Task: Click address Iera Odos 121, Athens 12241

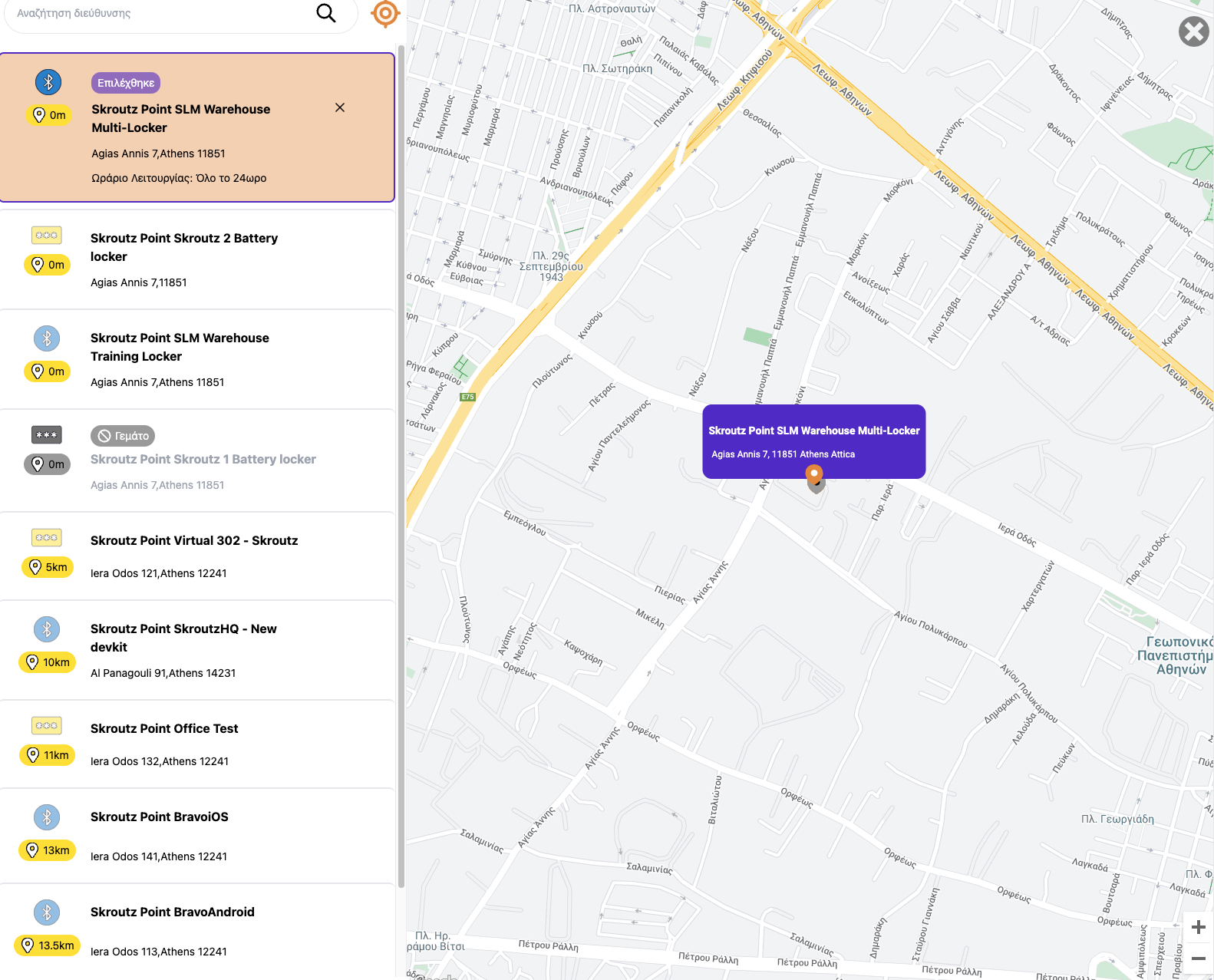Action: (x=159, y=573)
